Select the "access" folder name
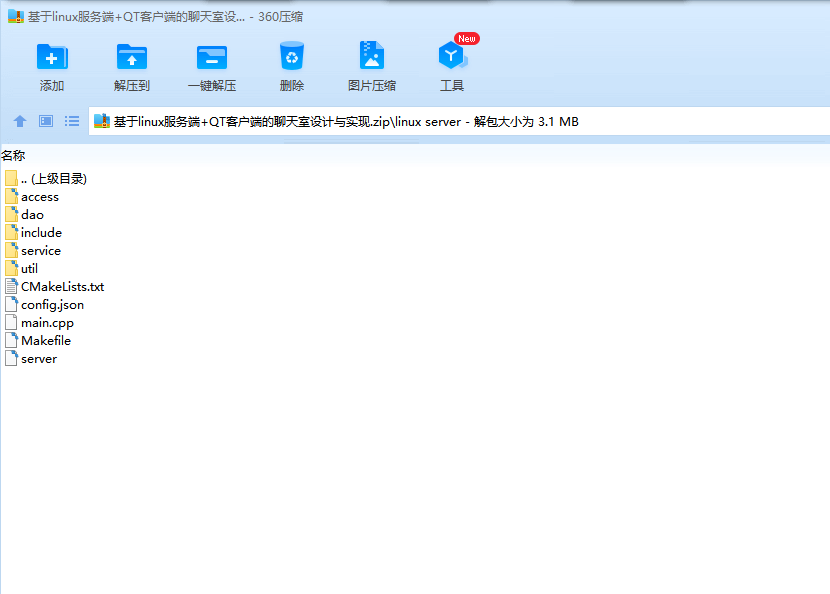The width and height of the screenshot is (830, 594). 40,197
